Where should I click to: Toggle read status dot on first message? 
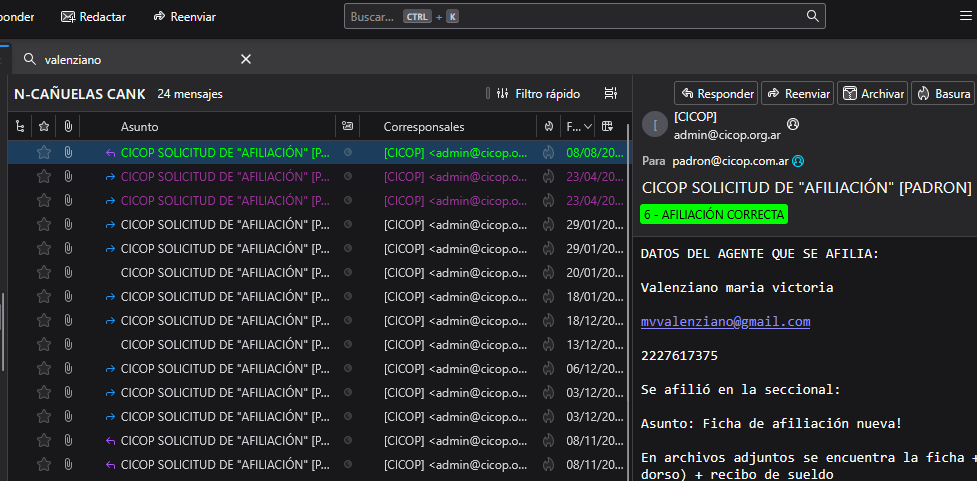click(348, 153)
